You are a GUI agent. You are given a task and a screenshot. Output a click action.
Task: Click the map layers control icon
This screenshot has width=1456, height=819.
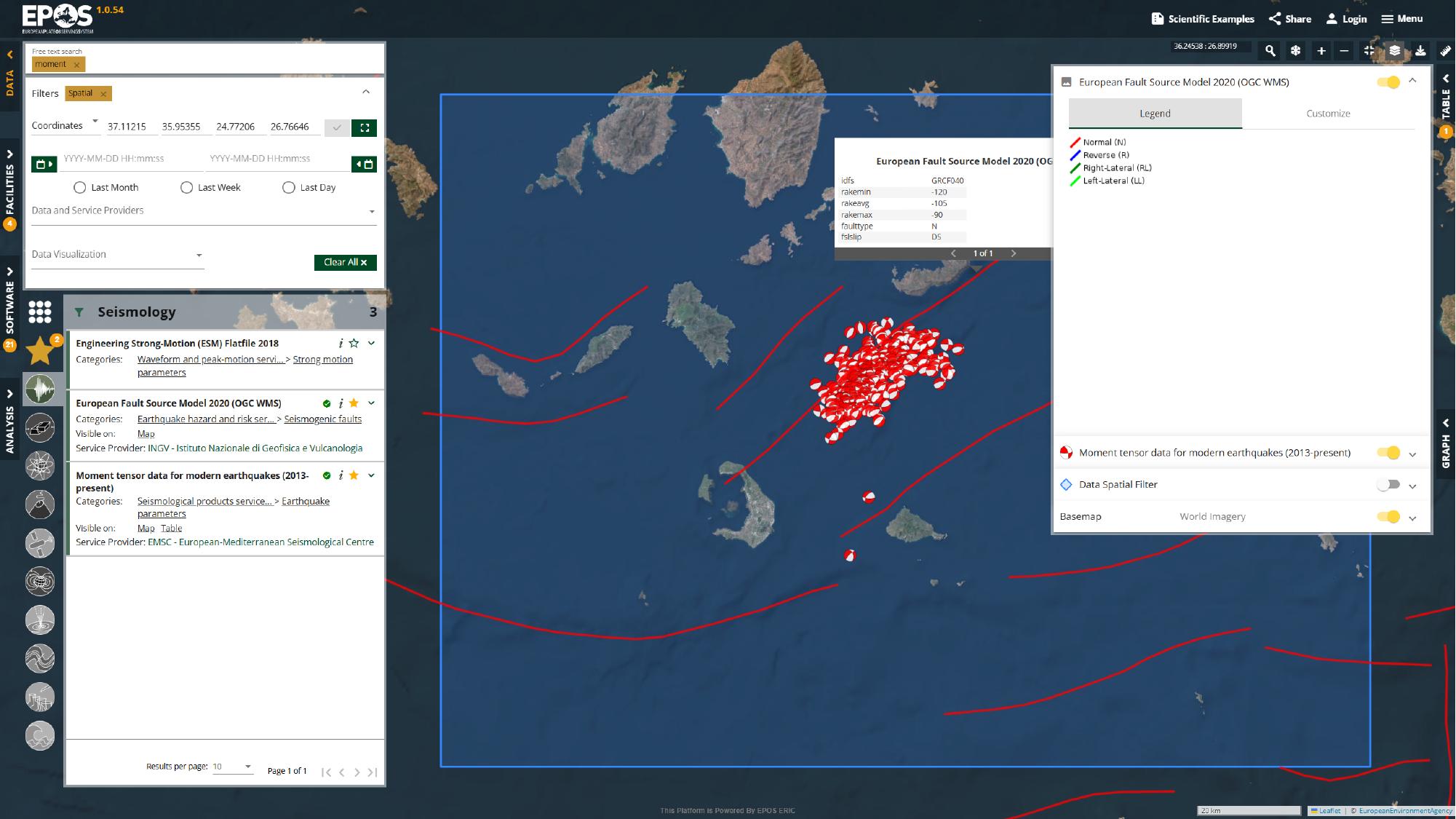1394,51
